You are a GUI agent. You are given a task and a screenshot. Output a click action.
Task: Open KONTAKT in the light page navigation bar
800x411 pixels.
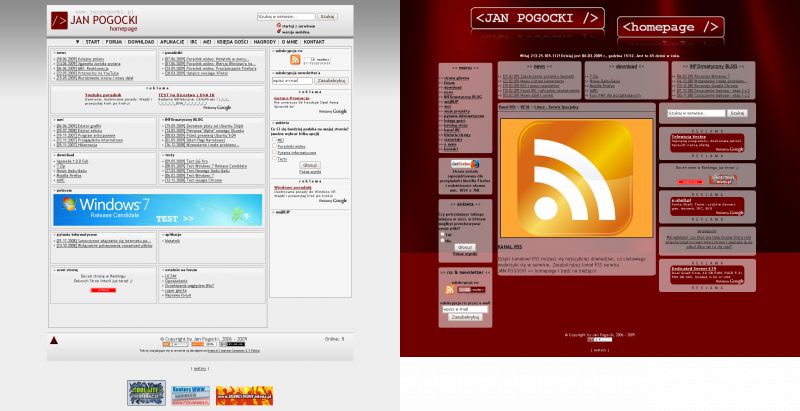314,42
